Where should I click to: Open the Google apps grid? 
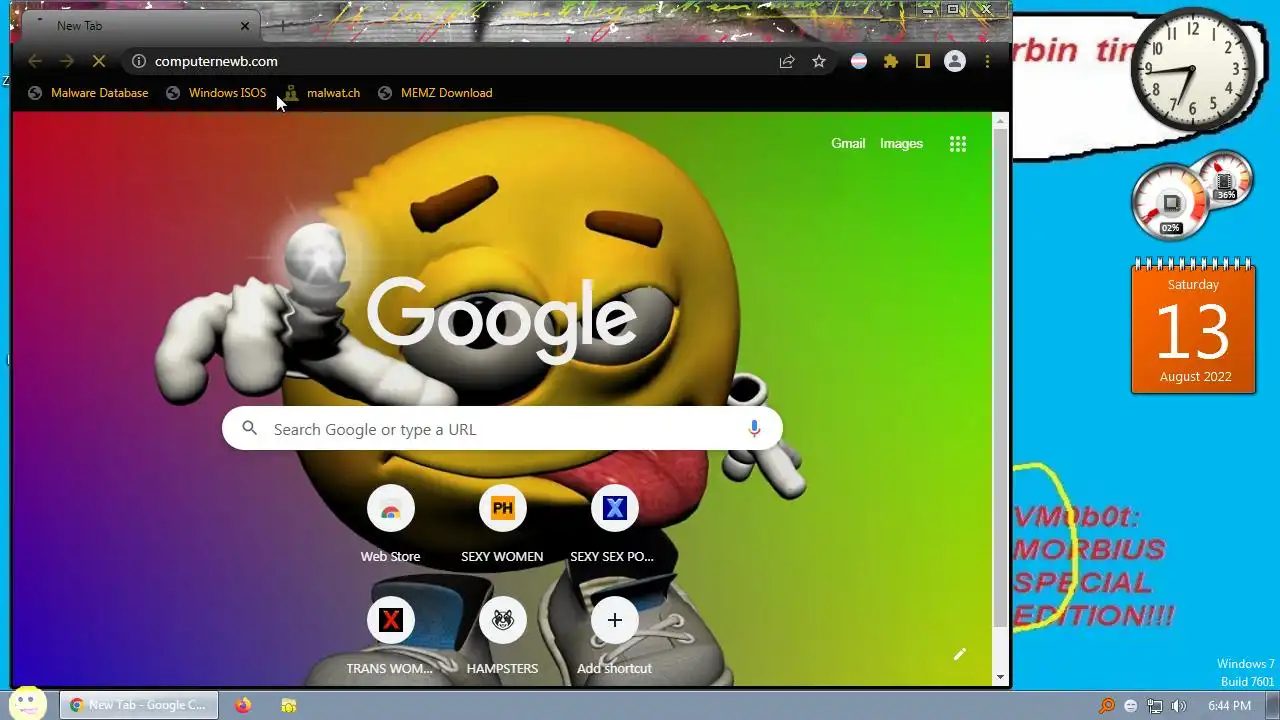(958, 144)
